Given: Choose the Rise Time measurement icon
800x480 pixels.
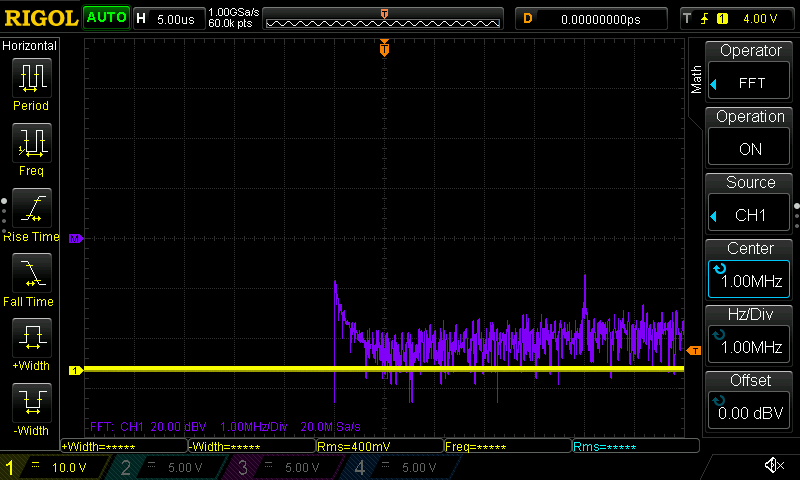Looking at the screenshot, I should point(31,208).
